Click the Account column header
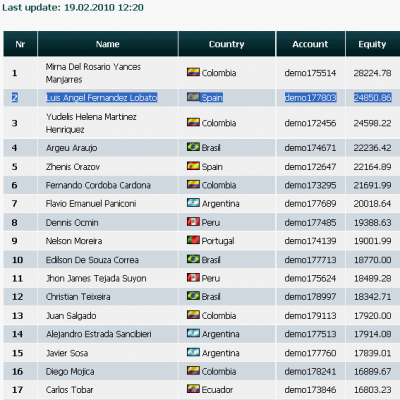Image resolution: width=400 pixels, height=400 pixels. 311,44
